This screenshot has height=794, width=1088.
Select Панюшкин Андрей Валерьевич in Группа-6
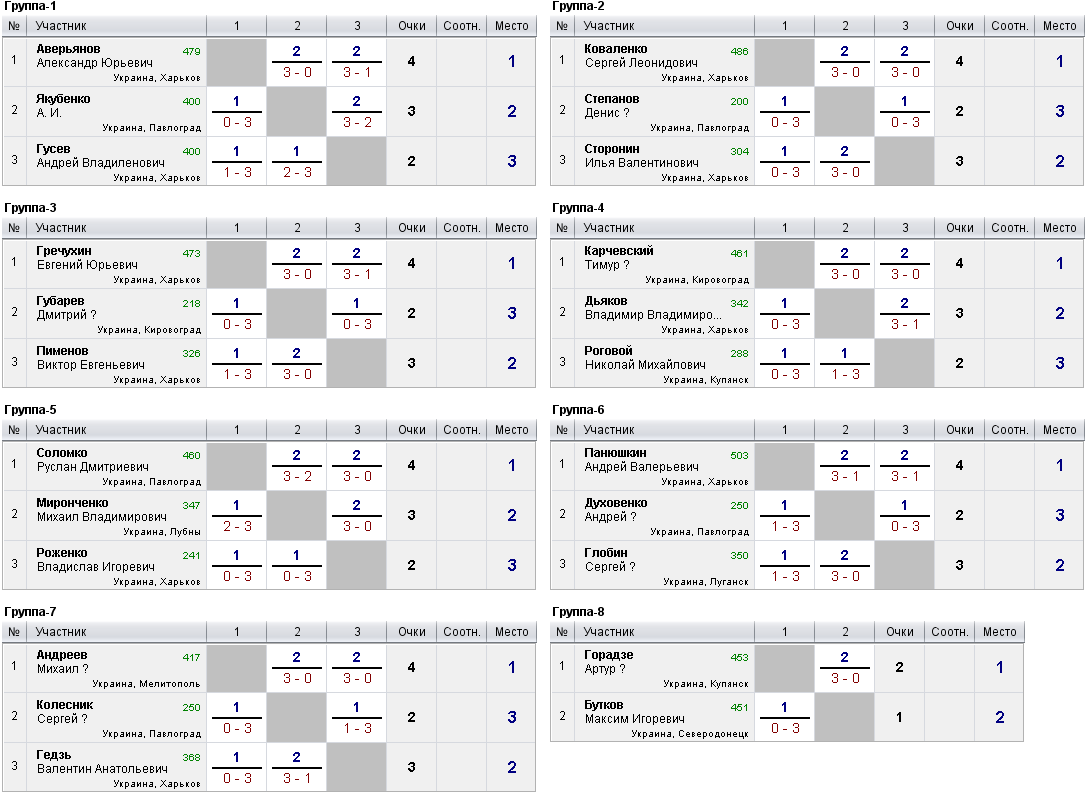tap(641, 460)
